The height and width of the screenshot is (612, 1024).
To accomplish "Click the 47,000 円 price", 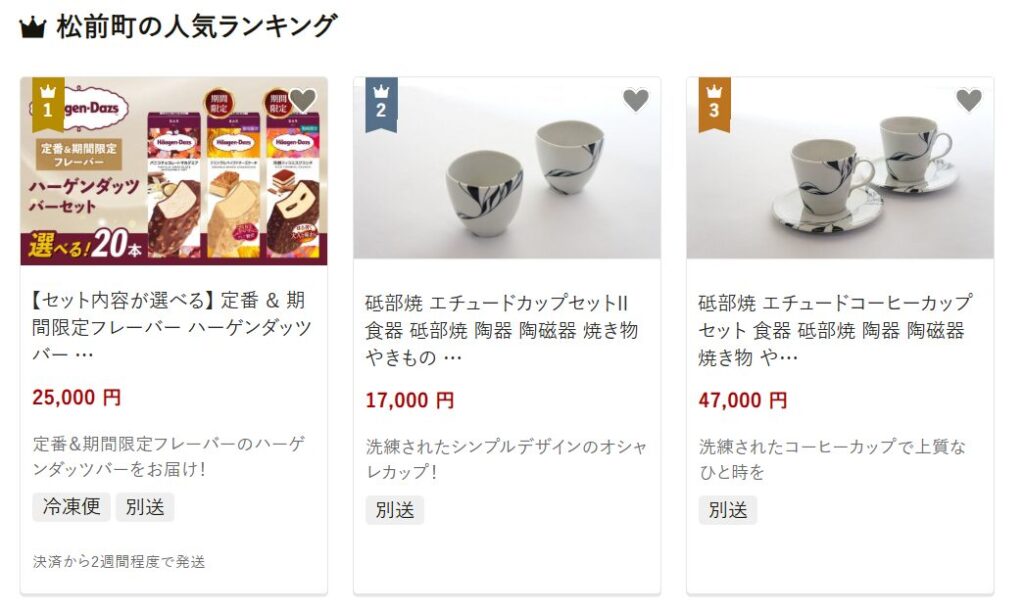I will [743, 400].
